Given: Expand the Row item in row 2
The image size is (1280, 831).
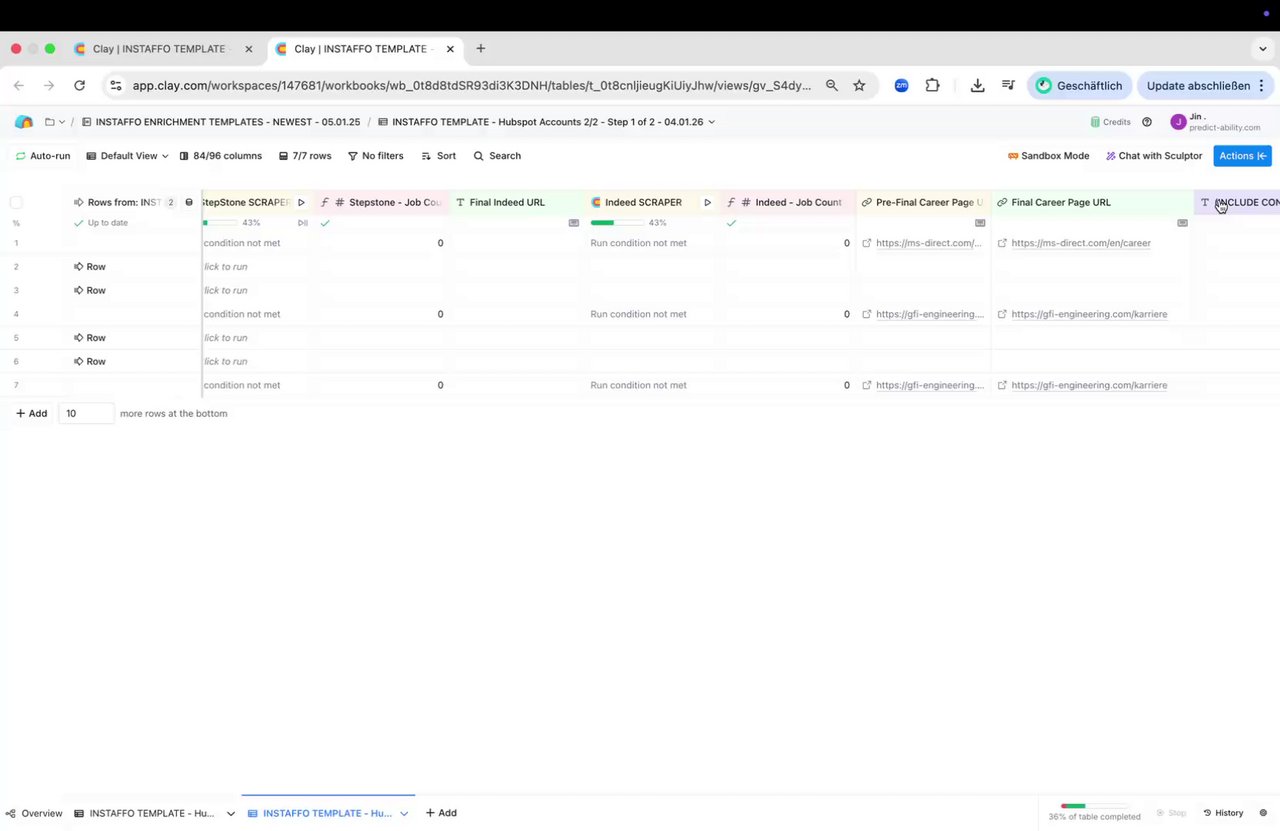Looking at the screenshot, I should coord(90,267).
